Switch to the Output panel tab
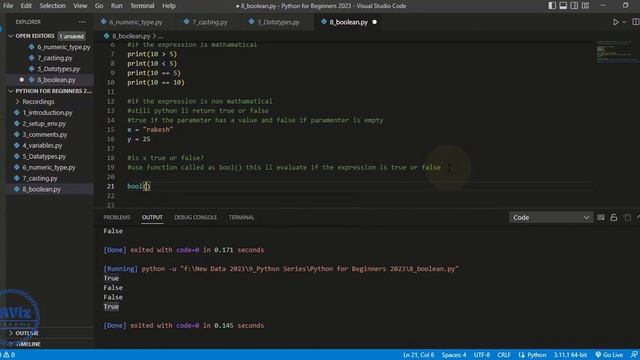 tap(152, 217)
